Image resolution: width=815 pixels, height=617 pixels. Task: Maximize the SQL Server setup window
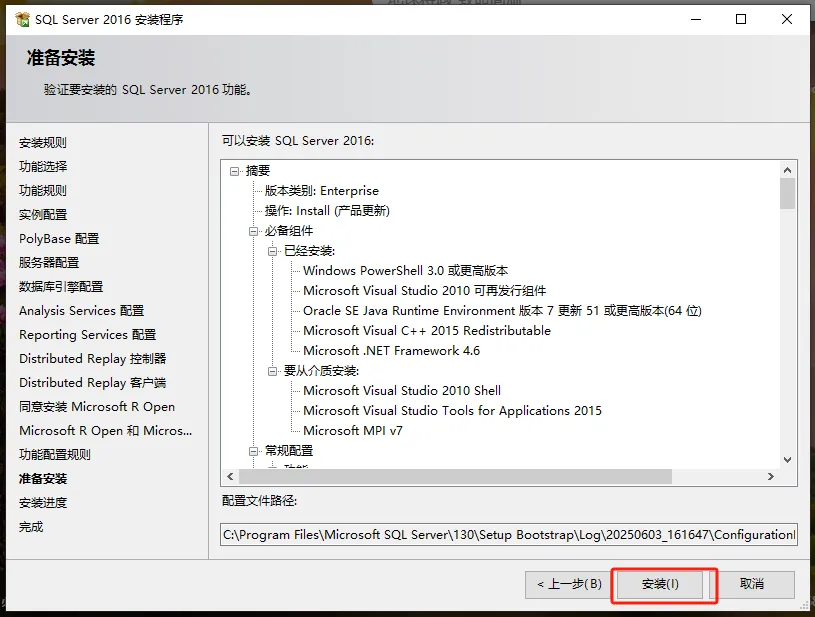[x=741, y=20]
